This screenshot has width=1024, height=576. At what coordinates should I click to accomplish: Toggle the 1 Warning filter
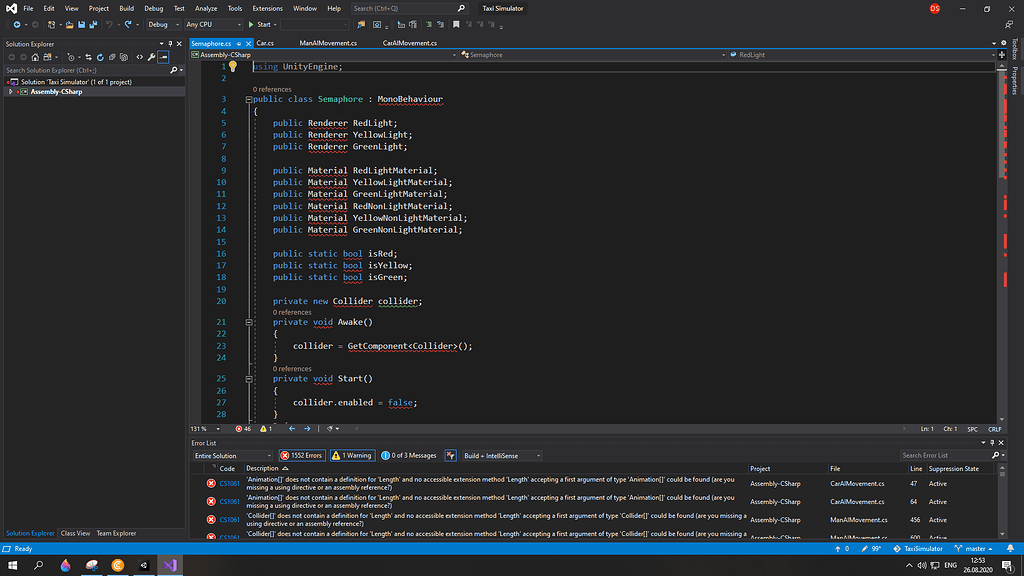click(351, 455)
